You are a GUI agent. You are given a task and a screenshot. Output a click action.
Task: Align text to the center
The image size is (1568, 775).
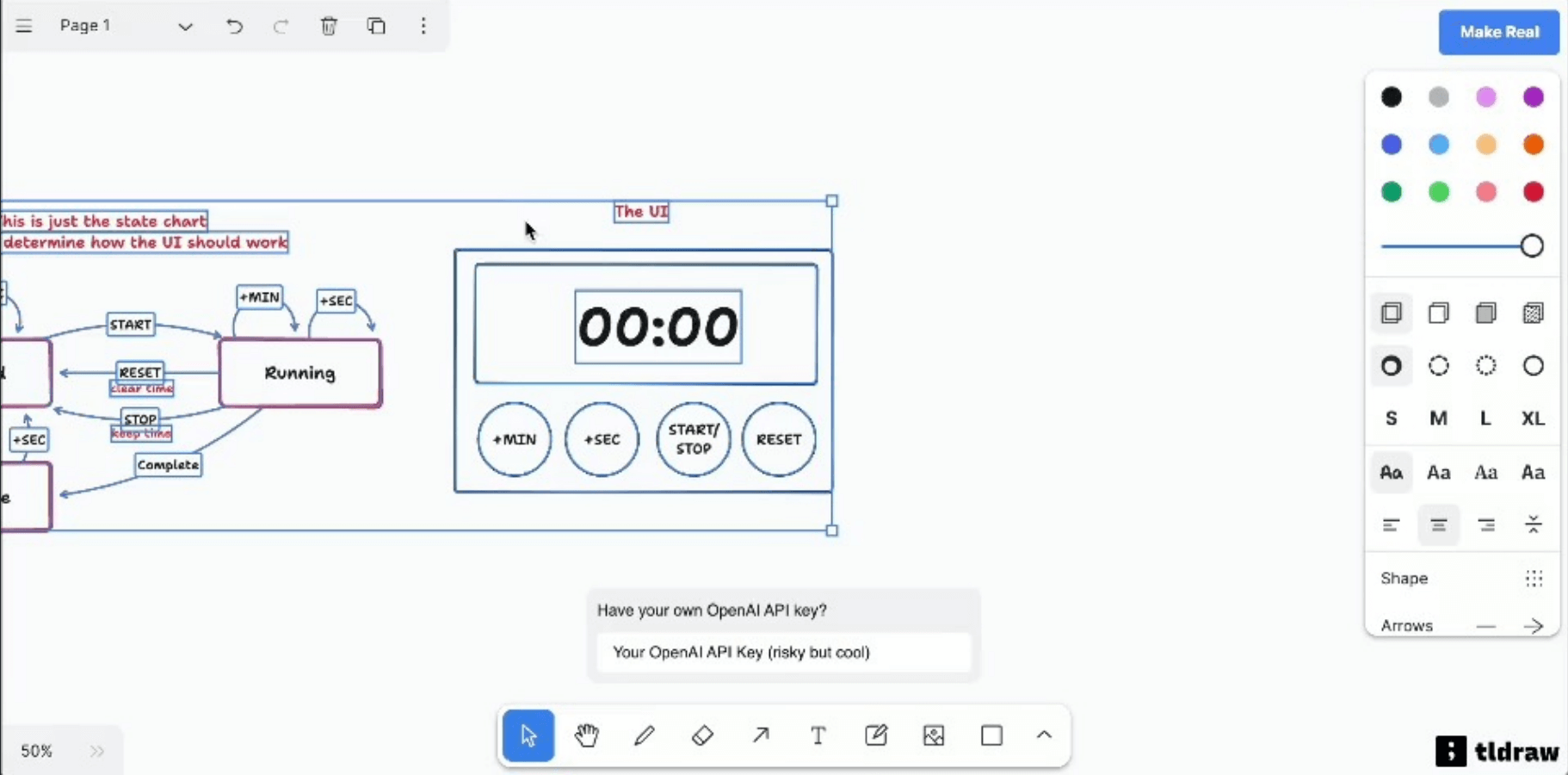(1439, 525)
